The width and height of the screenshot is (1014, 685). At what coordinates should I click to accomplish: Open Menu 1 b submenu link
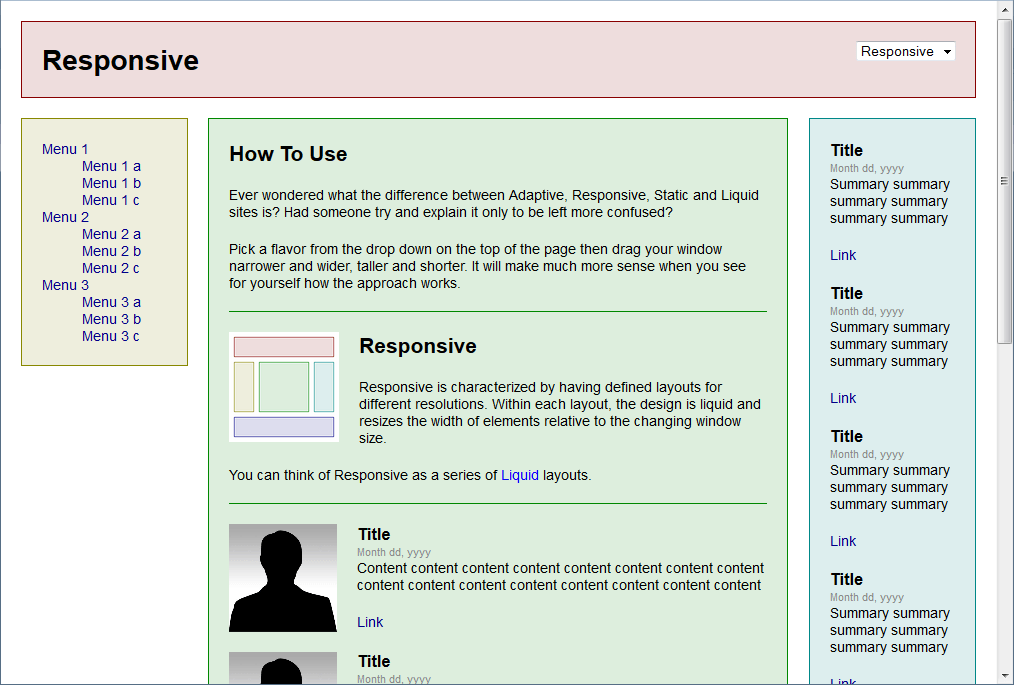tap(111, 183)
